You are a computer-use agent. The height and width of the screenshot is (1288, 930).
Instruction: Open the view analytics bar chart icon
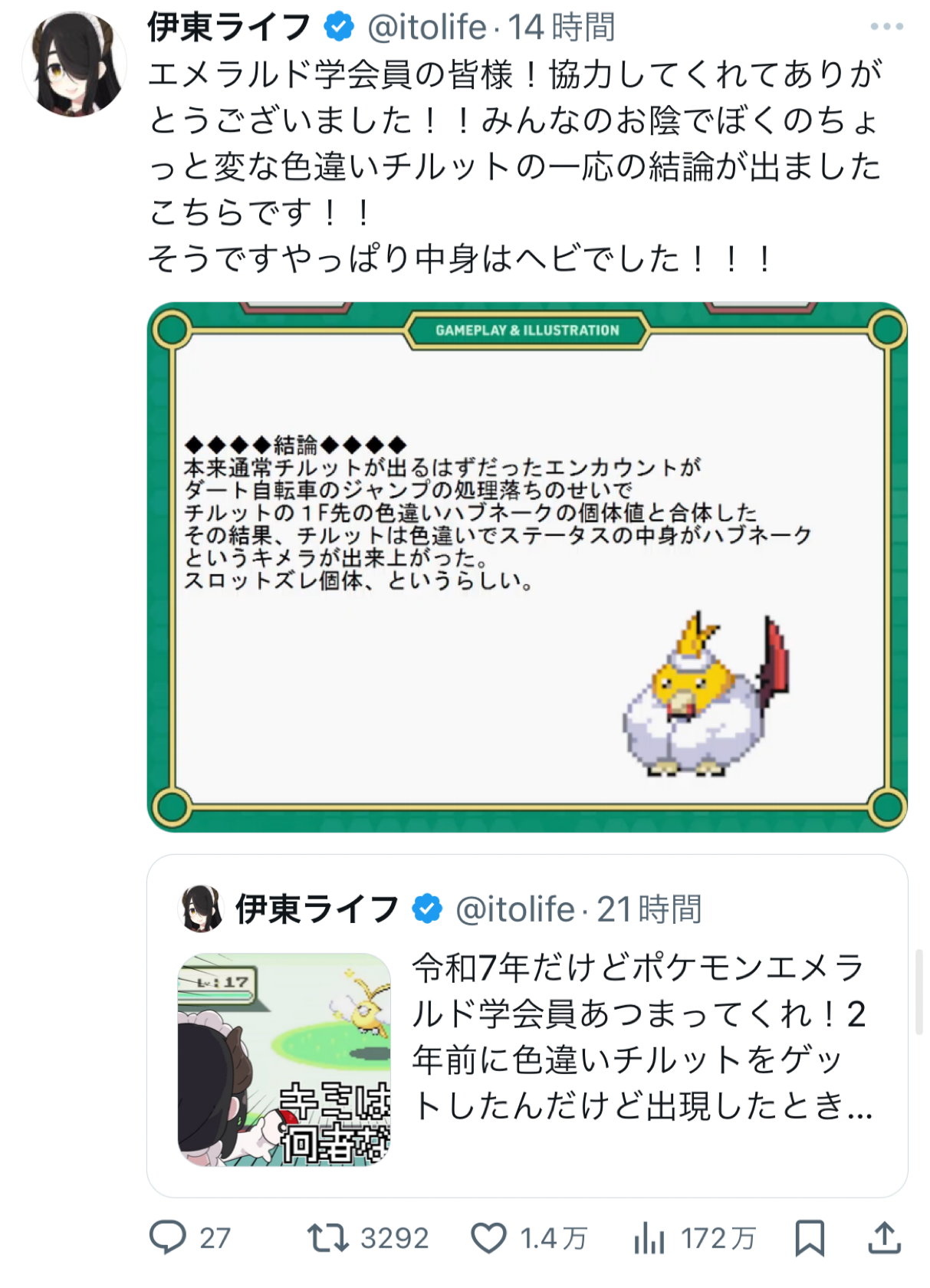point(649,1237)
